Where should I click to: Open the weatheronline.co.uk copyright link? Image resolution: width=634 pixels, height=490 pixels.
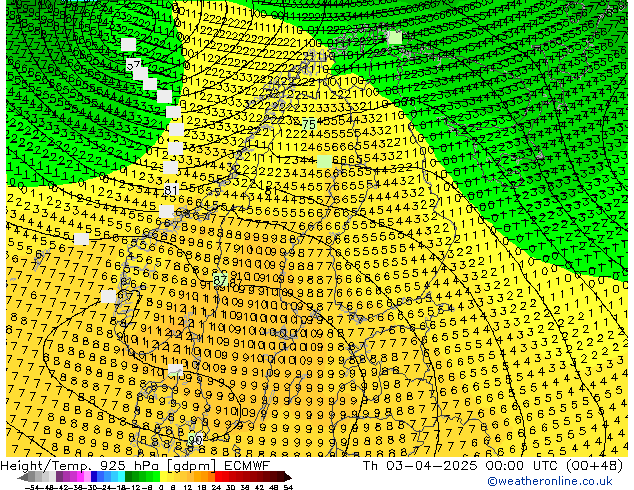point(550,481)
